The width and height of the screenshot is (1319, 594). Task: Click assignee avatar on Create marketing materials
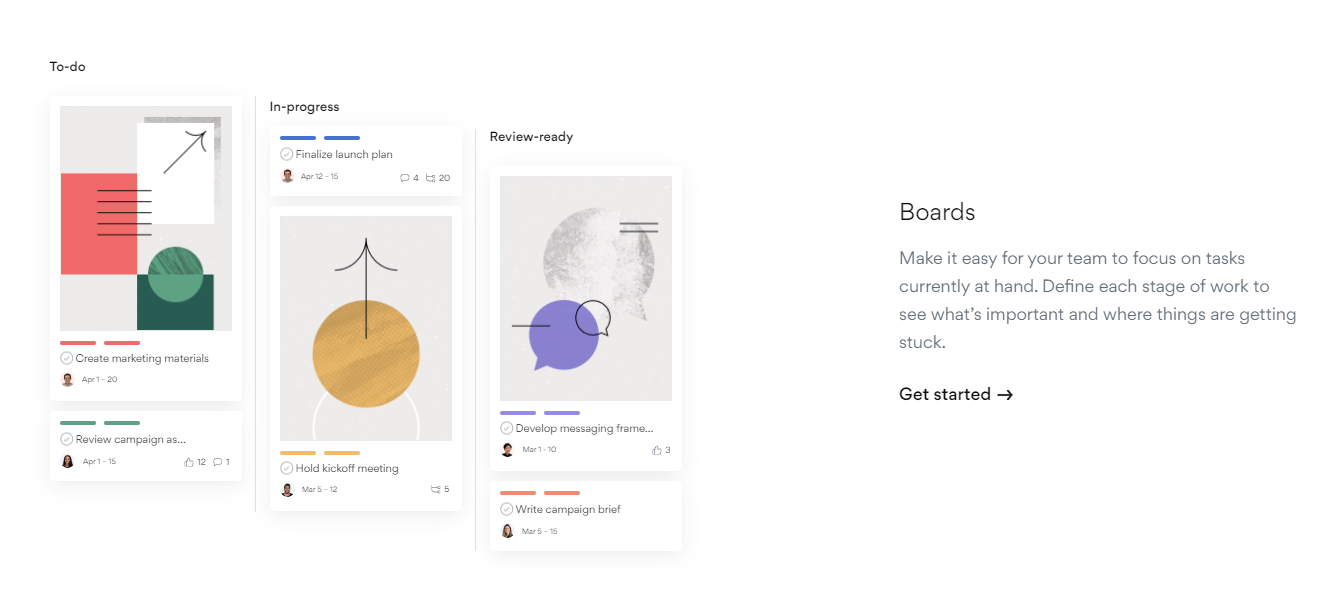coord(68,379)
